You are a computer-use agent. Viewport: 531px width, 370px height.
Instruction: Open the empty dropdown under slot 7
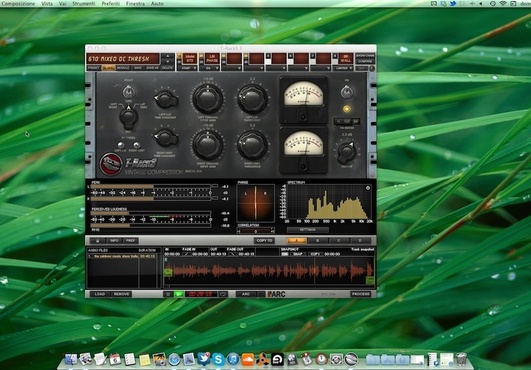(x=321, y=68)
